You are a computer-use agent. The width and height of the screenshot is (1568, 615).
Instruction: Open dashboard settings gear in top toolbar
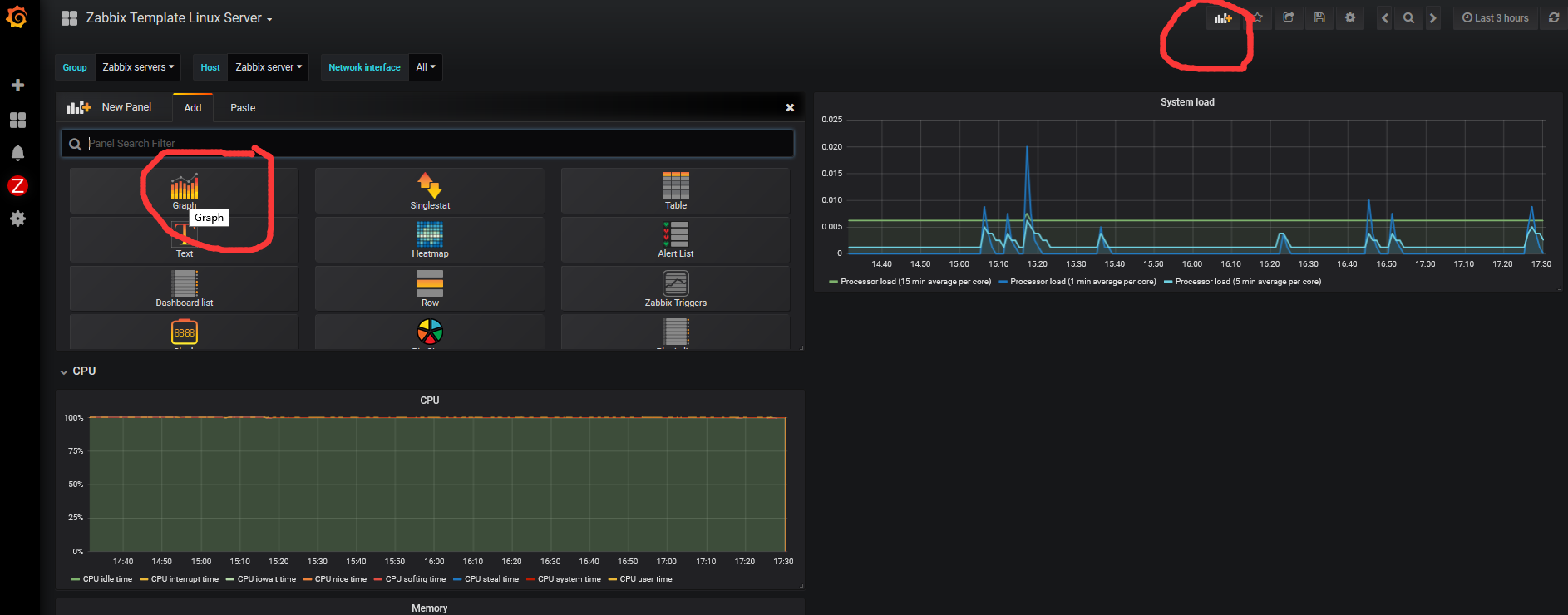[1350, 17]
